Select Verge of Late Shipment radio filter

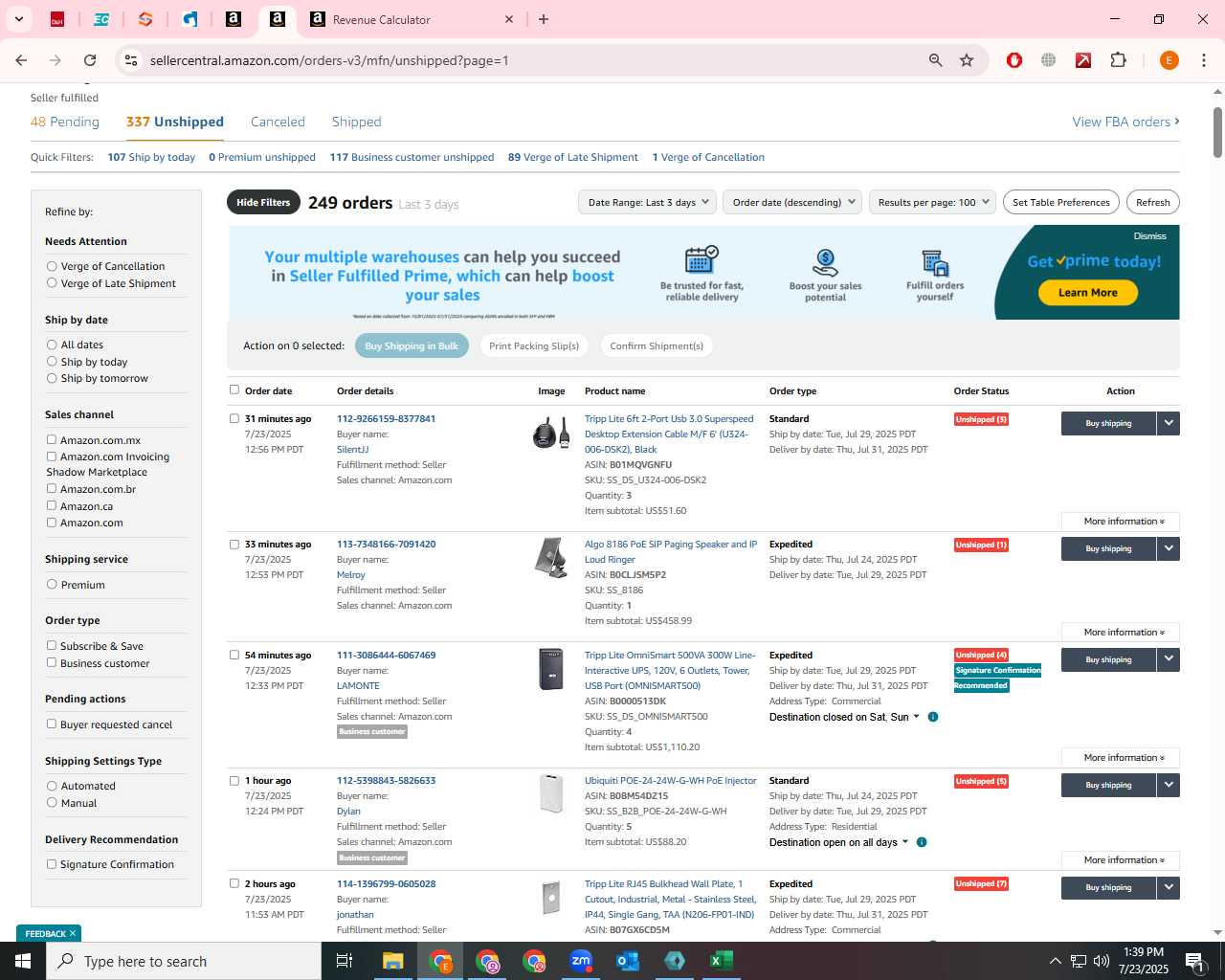52,283
